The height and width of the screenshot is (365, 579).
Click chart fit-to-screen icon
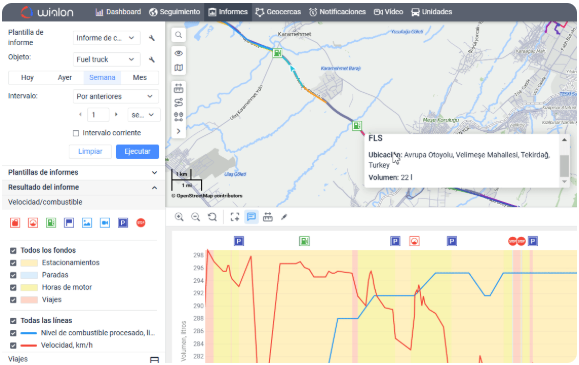point(235,217)
